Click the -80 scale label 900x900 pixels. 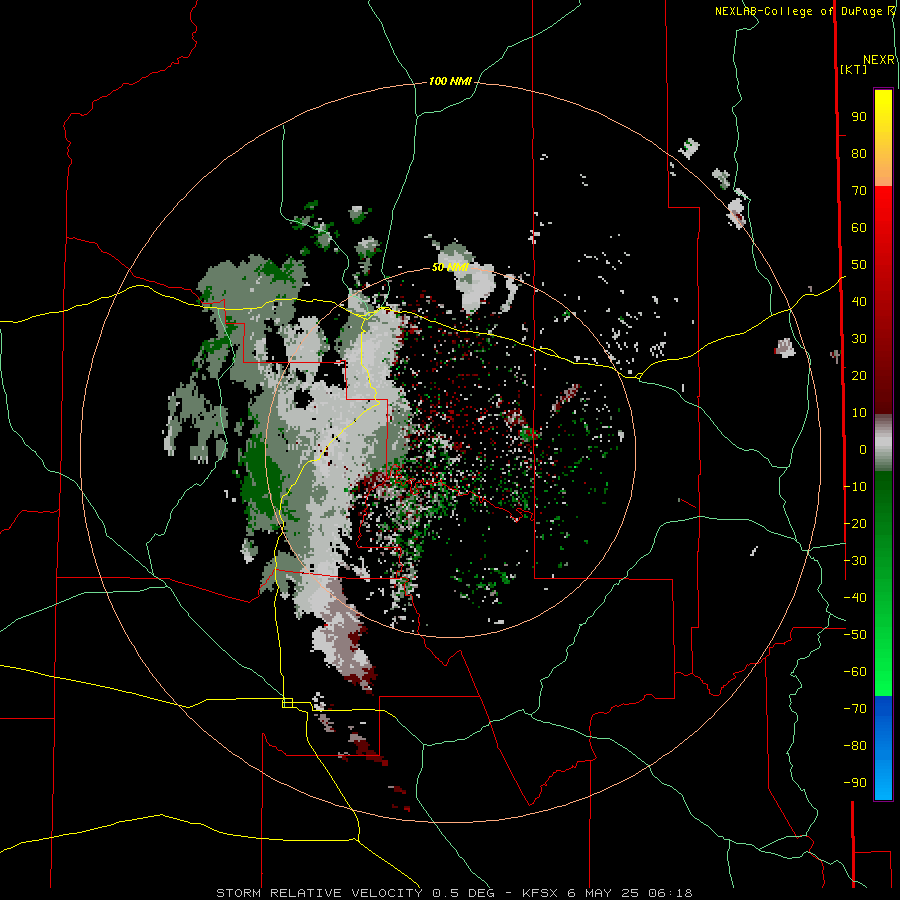pos(855,746)
